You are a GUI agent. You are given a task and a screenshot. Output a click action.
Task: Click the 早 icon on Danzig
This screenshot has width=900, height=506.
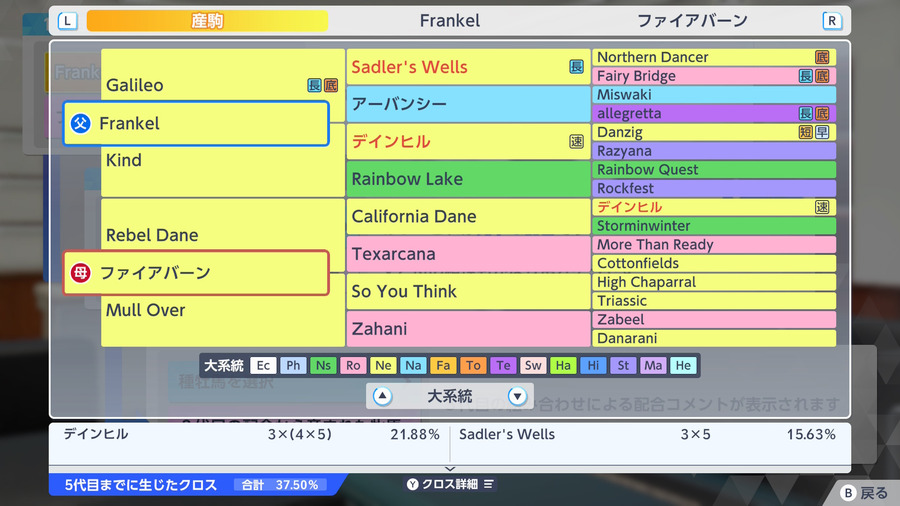822,132
